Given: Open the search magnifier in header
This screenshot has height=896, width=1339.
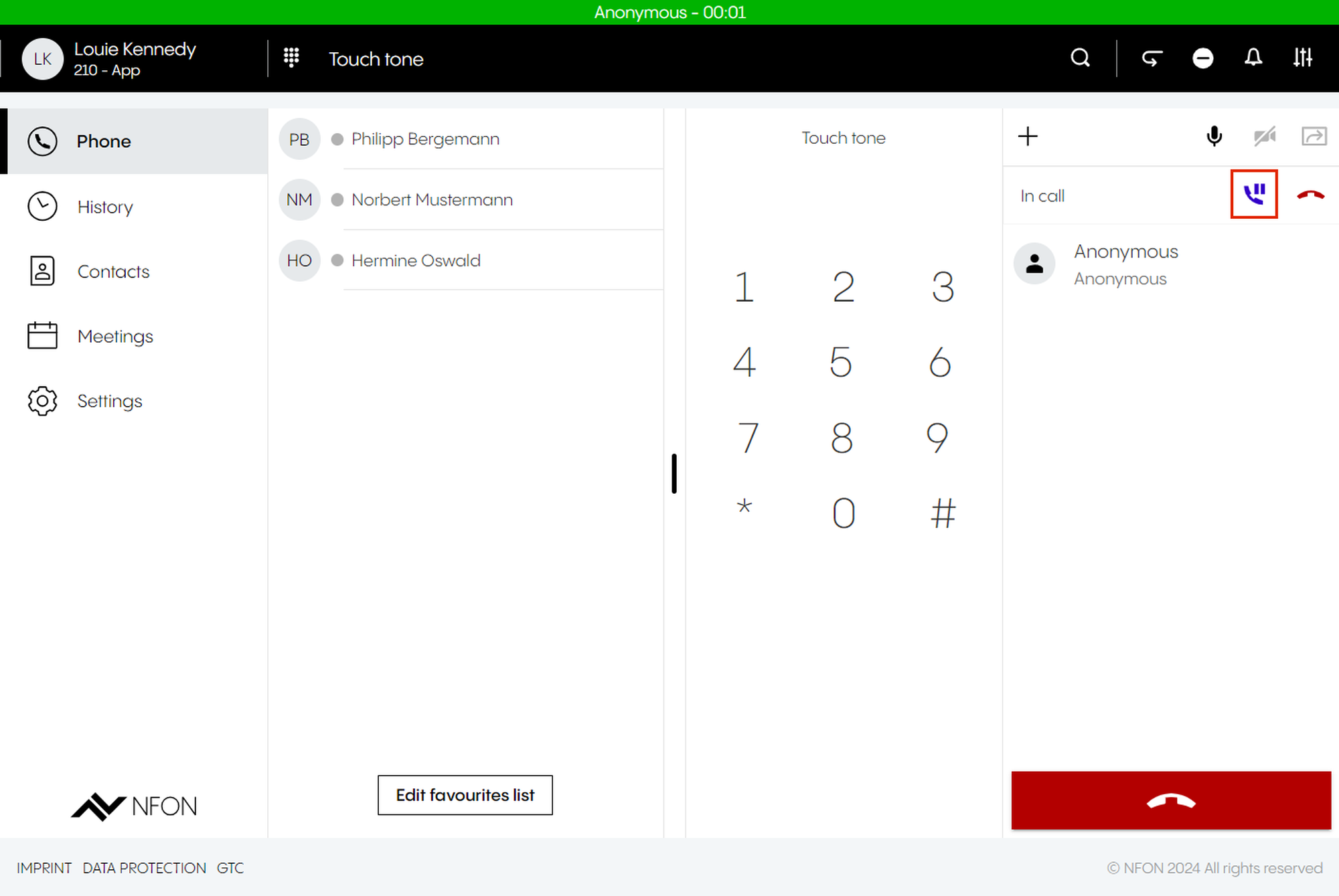Looking at the screenshot, I should click(x=1080, y=58).
